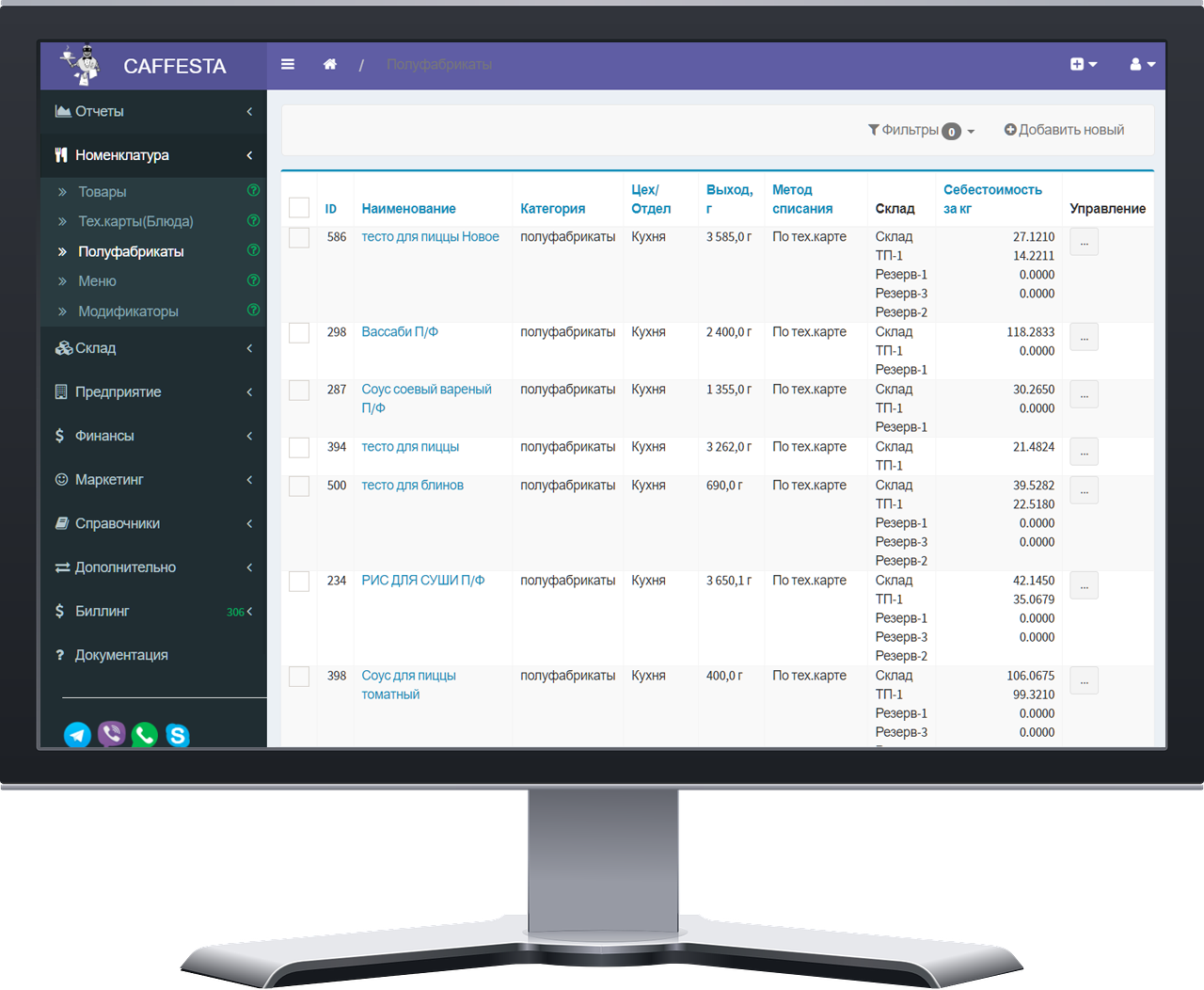
Task: Check the row 234 РИС ДЛЯ СУШИ
Action: 299,581
